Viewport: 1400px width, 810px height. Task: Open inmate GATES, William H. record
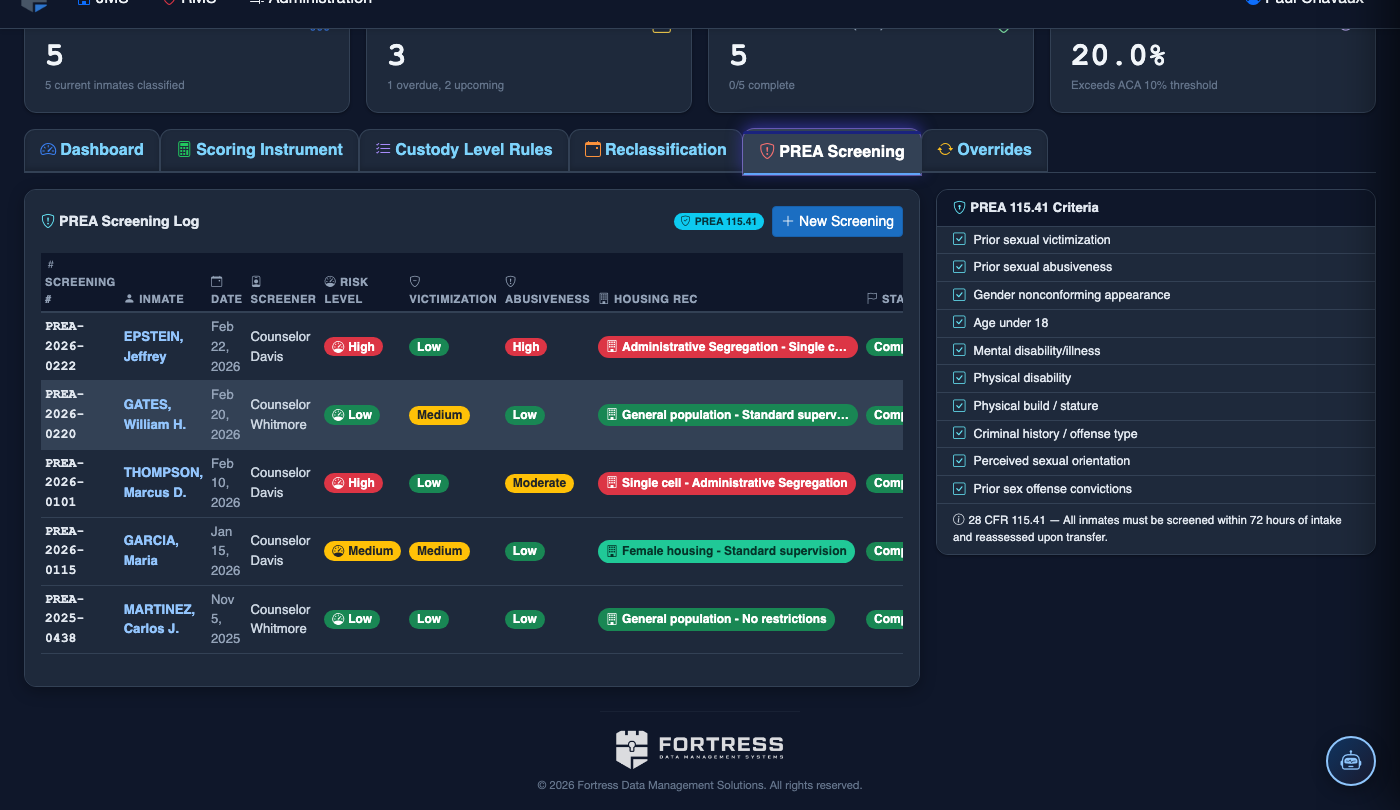click(155, 415)
